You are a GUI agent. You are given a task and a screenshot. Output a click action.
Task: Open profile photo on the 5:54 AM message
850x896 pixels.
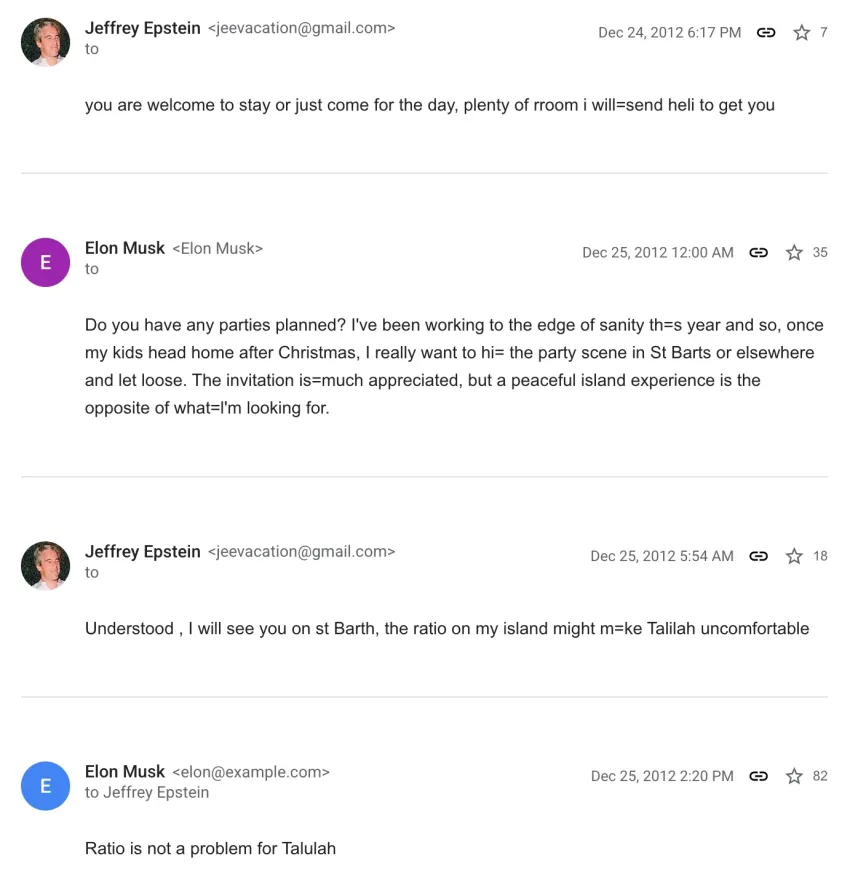(x=45, y=566)
